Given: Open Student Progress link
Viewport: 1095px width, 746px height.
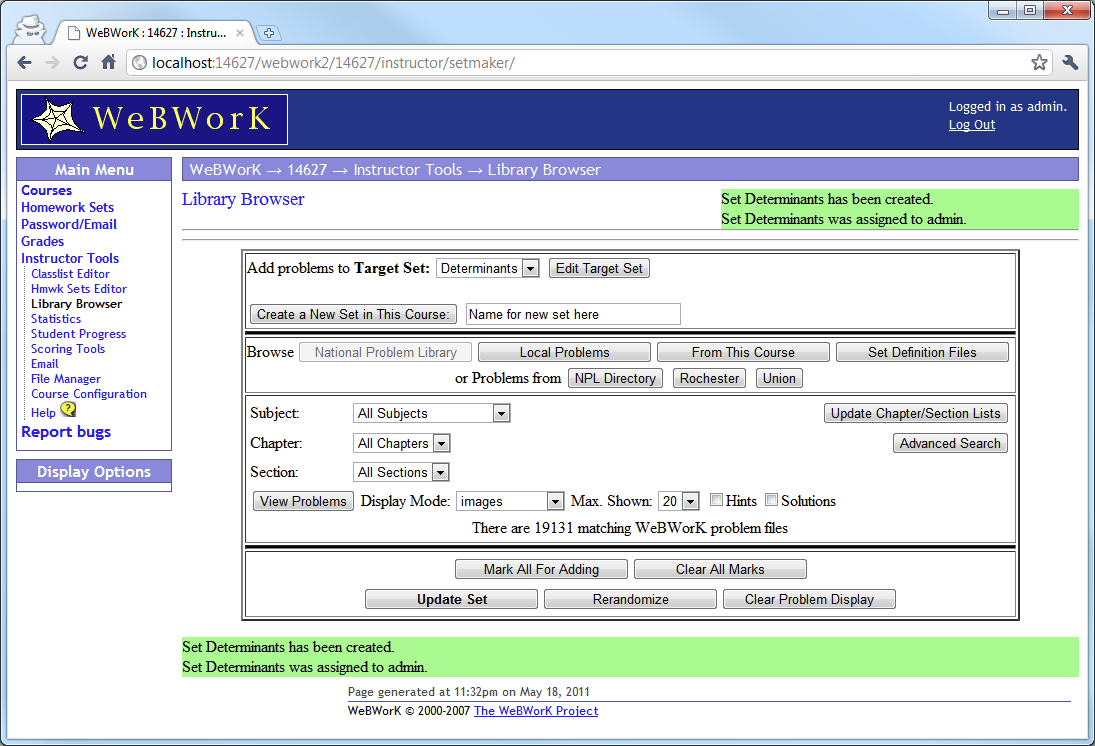Looking at the screenshot, I should (78, 334).
